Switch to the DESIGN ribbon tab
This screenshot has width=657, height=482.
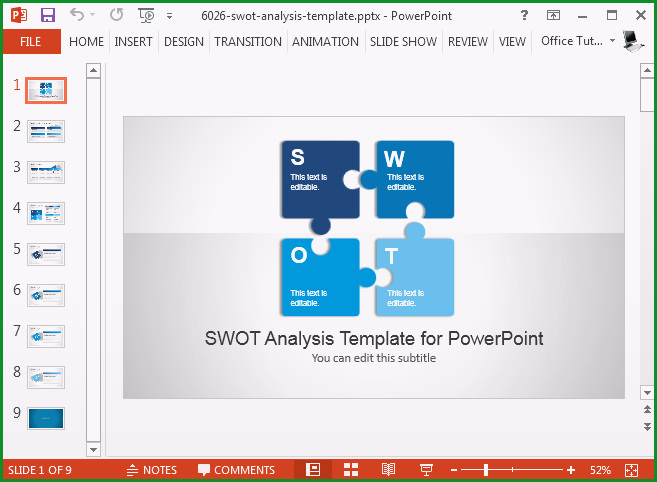[184, 41]
